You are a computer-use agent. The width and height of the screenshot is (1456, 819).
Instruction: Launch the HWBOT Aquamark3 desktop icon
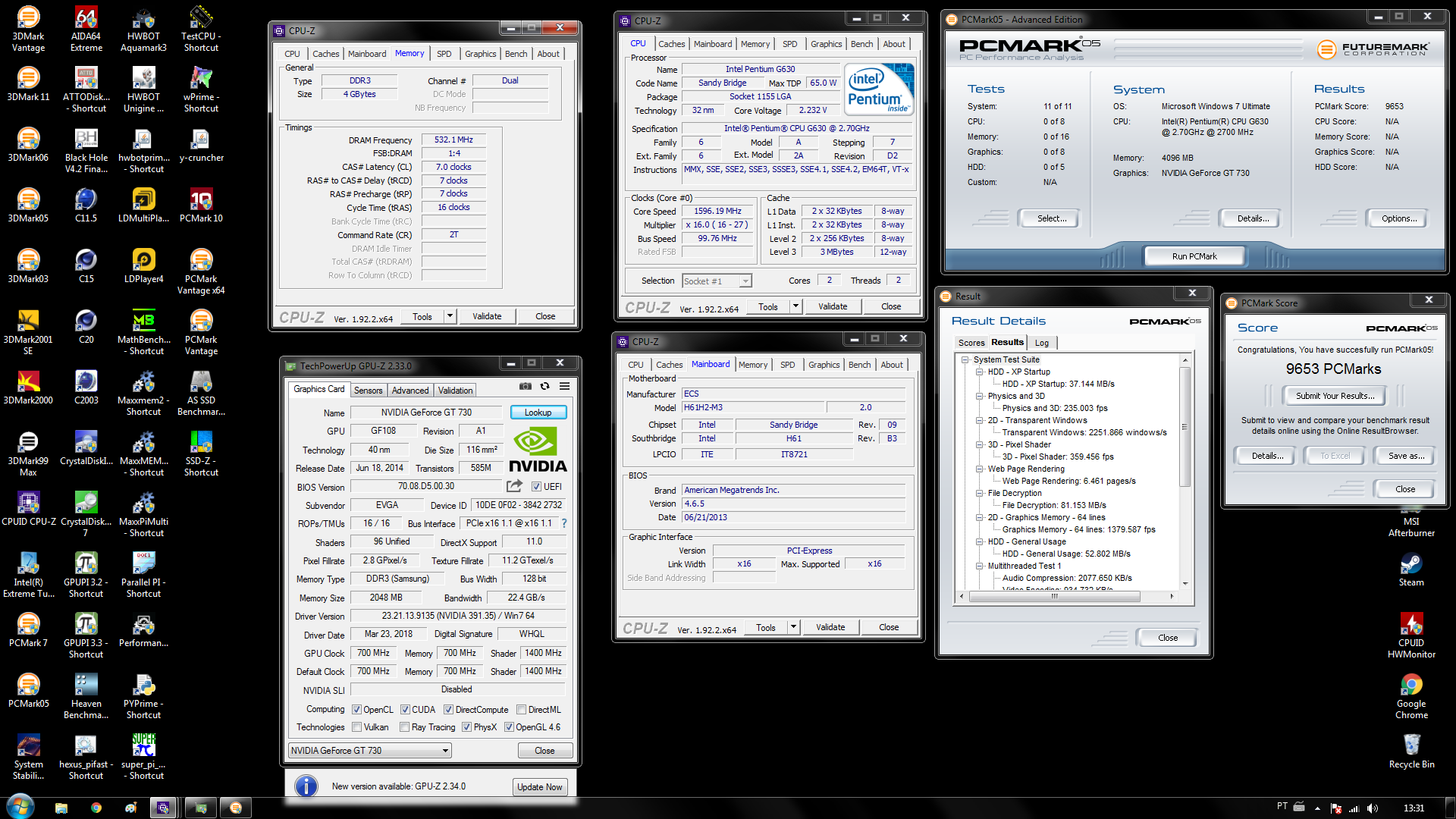[x=143, y=29]
